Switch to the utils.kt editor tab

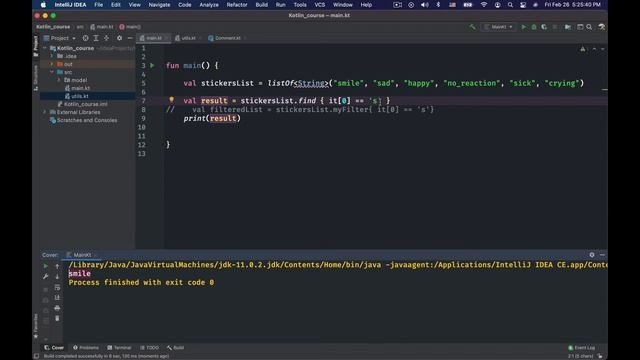pos(188,38)
